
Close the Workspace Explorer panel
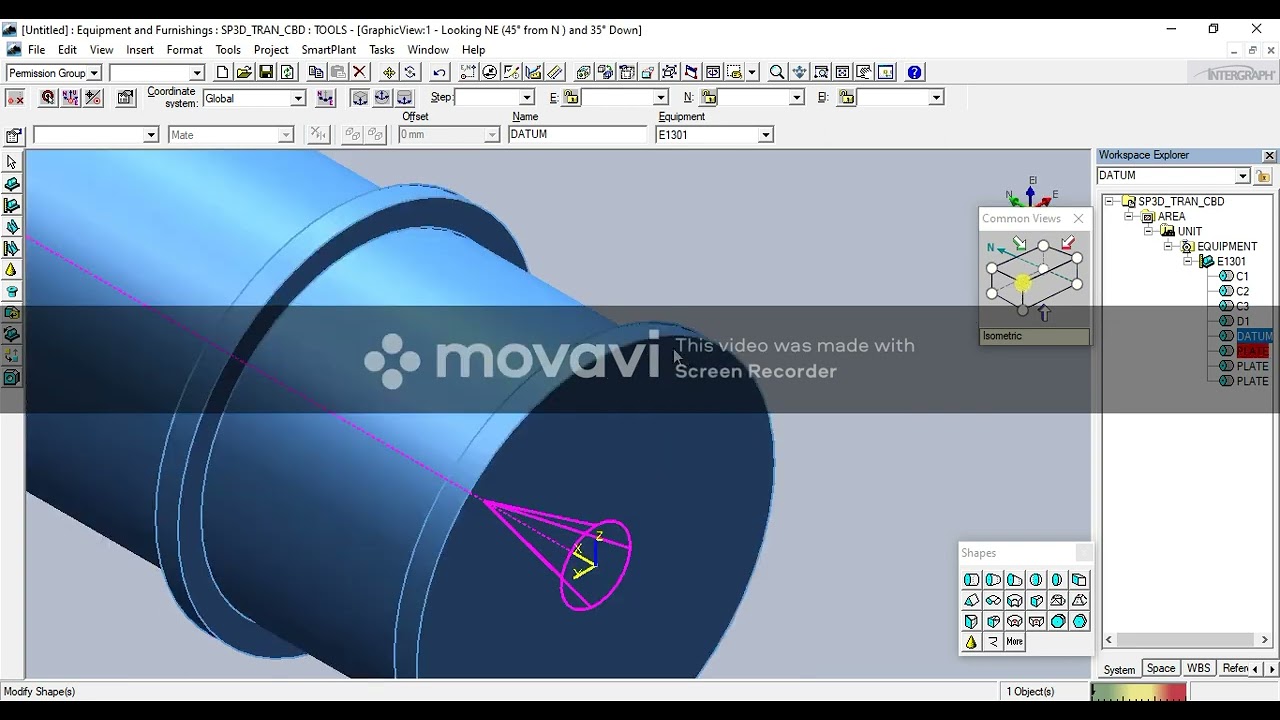pos(1269,156)
